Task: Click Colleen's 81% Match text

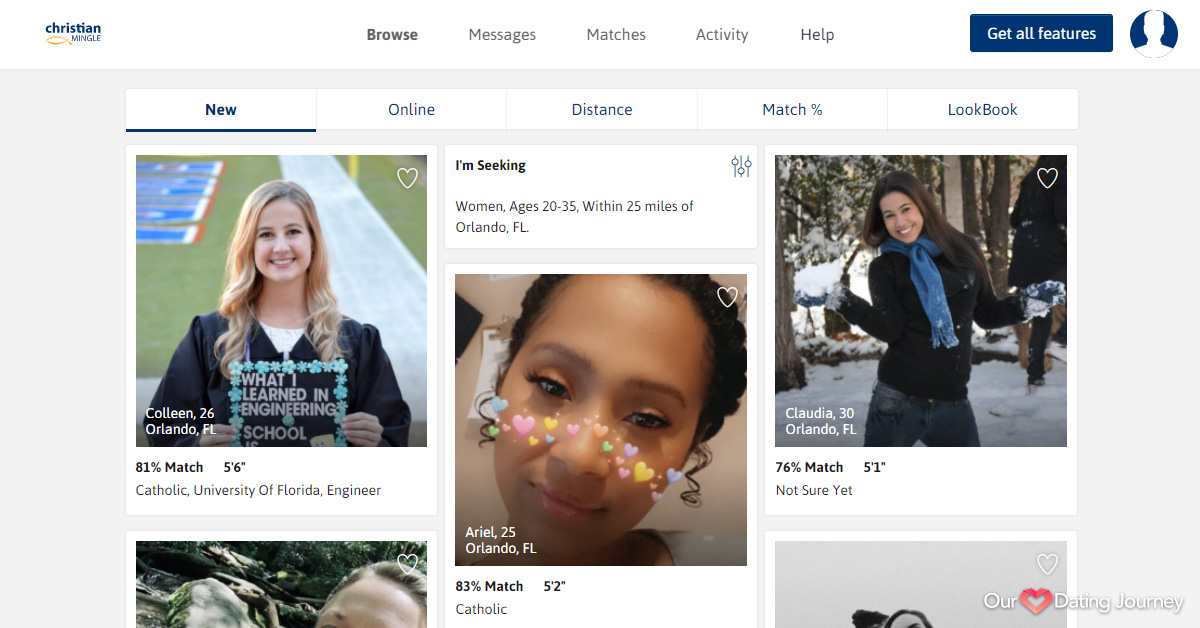Action: [169, 467]
